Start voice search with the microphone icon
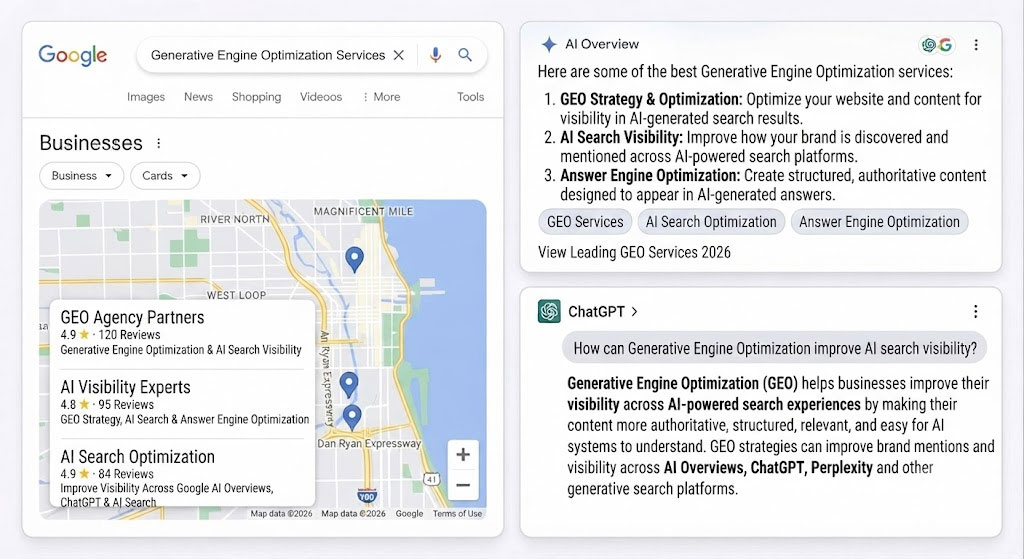The width and height of the screenshot is (1024, 559). coord(435,56)
